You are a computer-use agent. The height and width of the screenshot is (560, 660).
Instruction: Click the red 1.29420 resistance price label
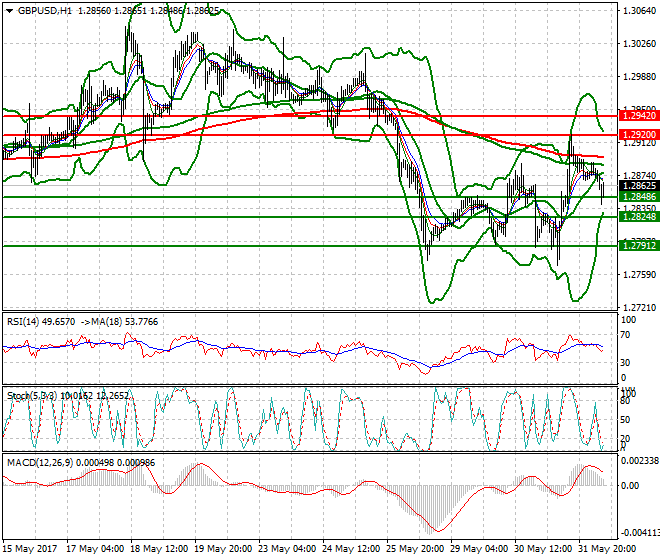point(639,116)
